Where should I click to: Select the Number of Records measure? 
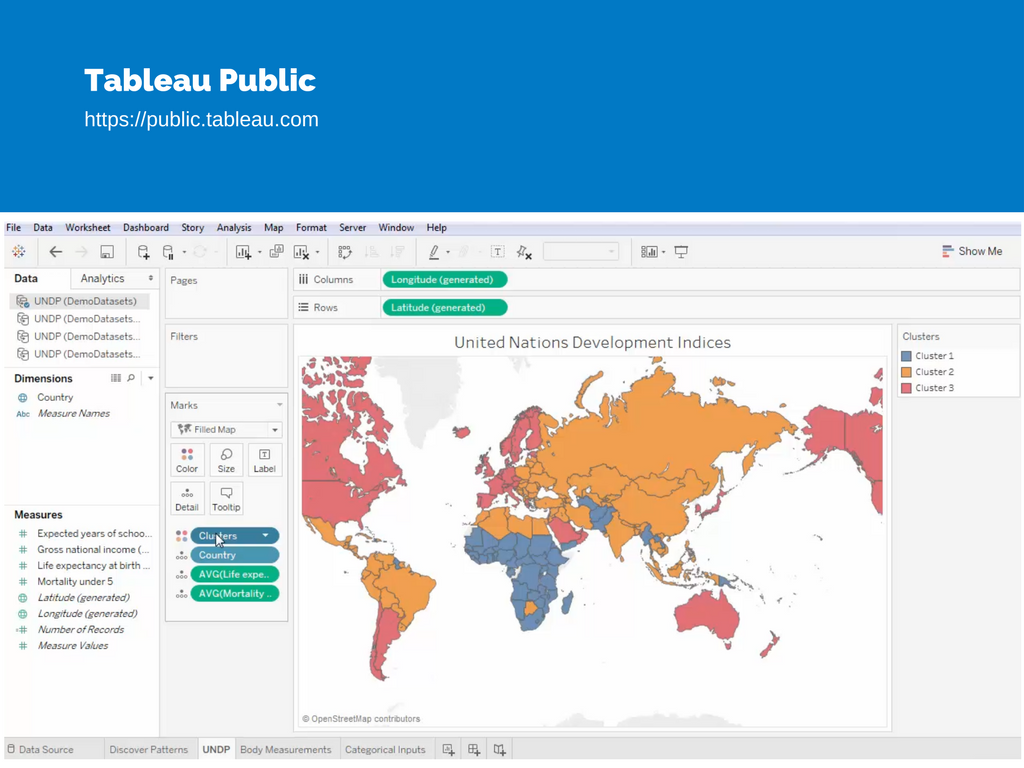click(x=80, y=630)
